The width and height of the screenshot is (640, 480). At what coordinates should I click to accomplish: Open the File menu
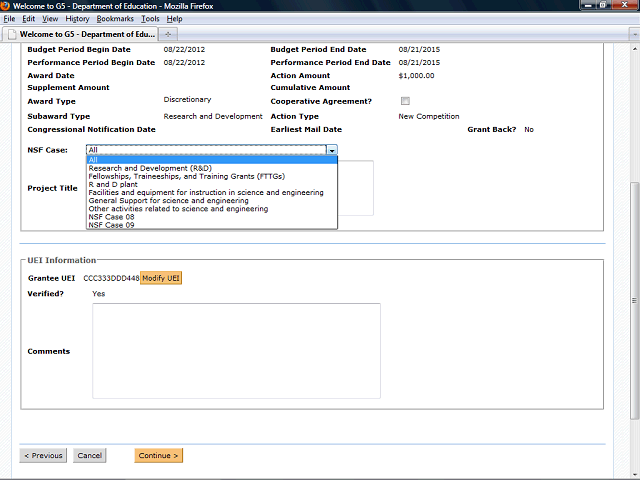pos(9,19)
